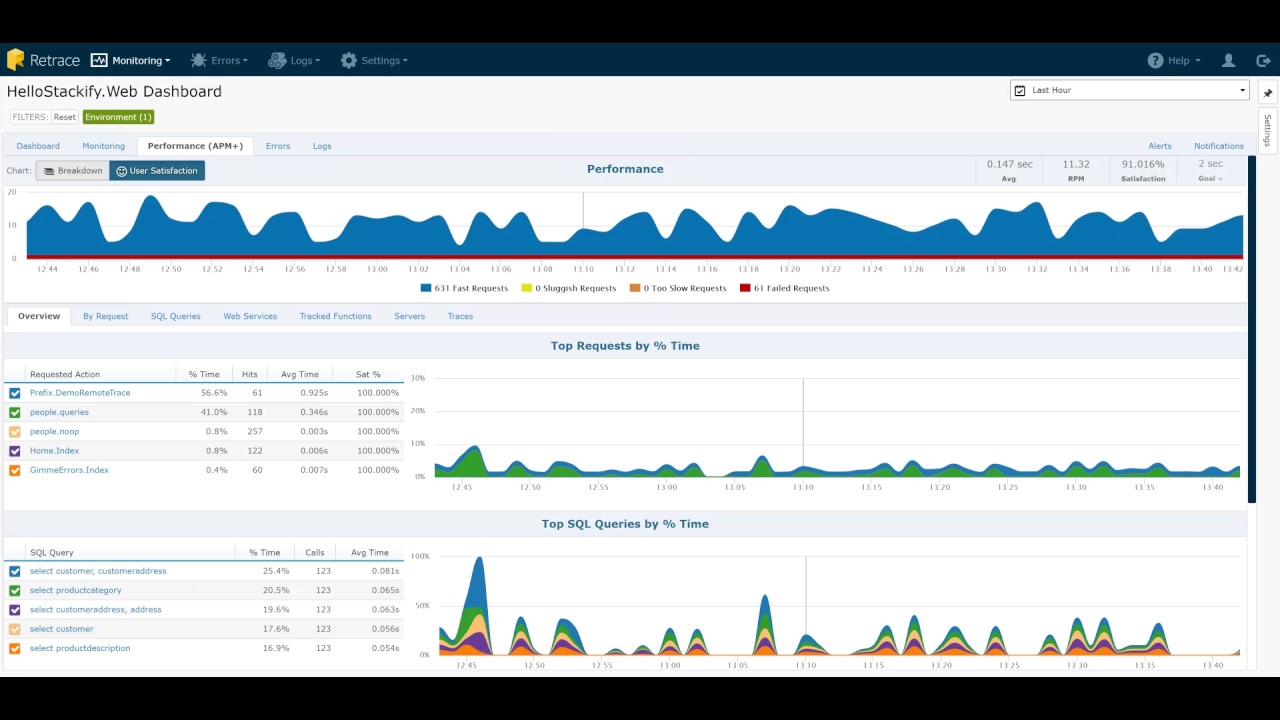1280x720 pixels.
Task: Open the Prefix.DemoRemoteTrace request link
Action: (x=80, y=393)
